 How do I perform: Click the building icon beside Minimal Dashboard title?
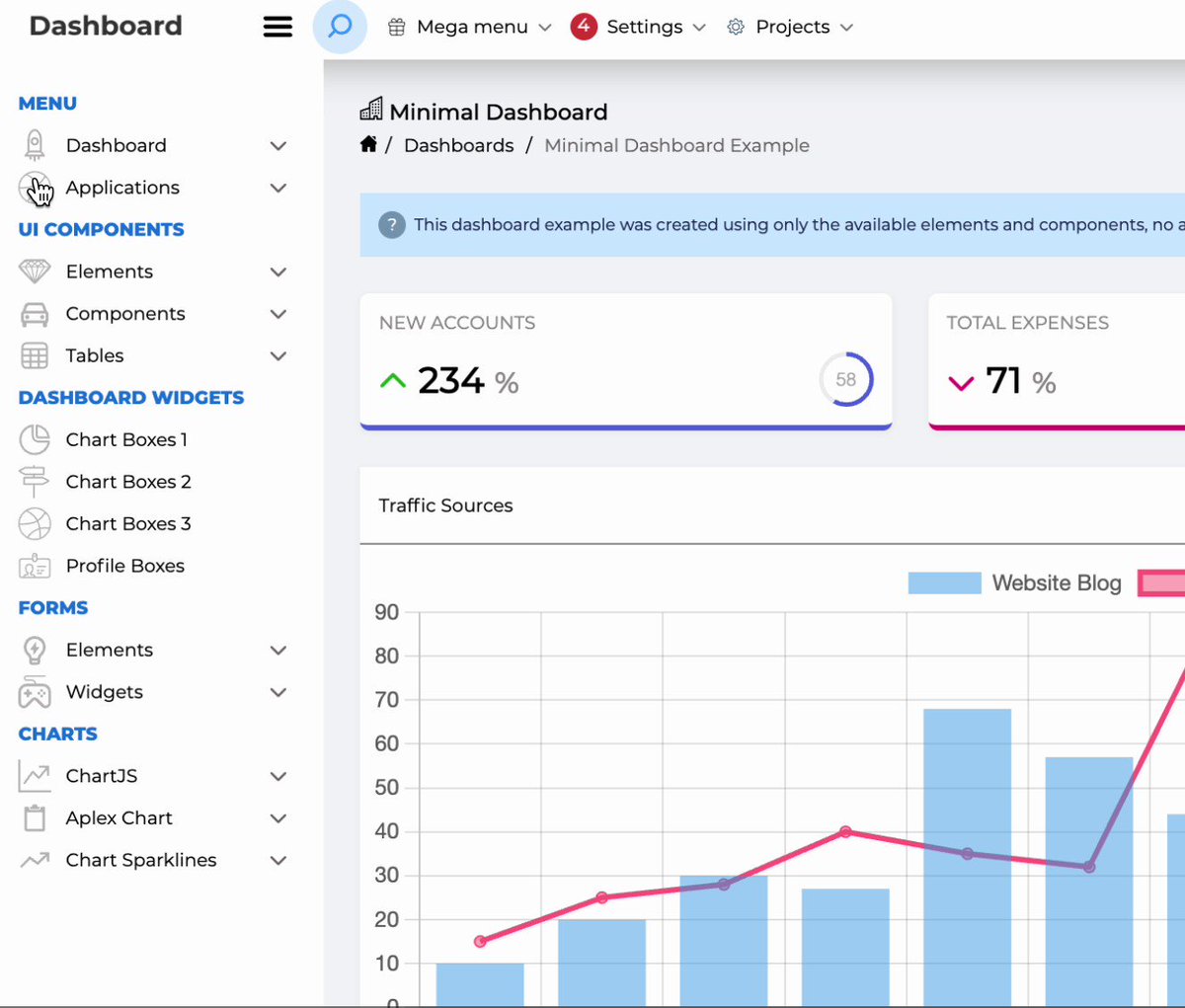click(x=371, y=109)
